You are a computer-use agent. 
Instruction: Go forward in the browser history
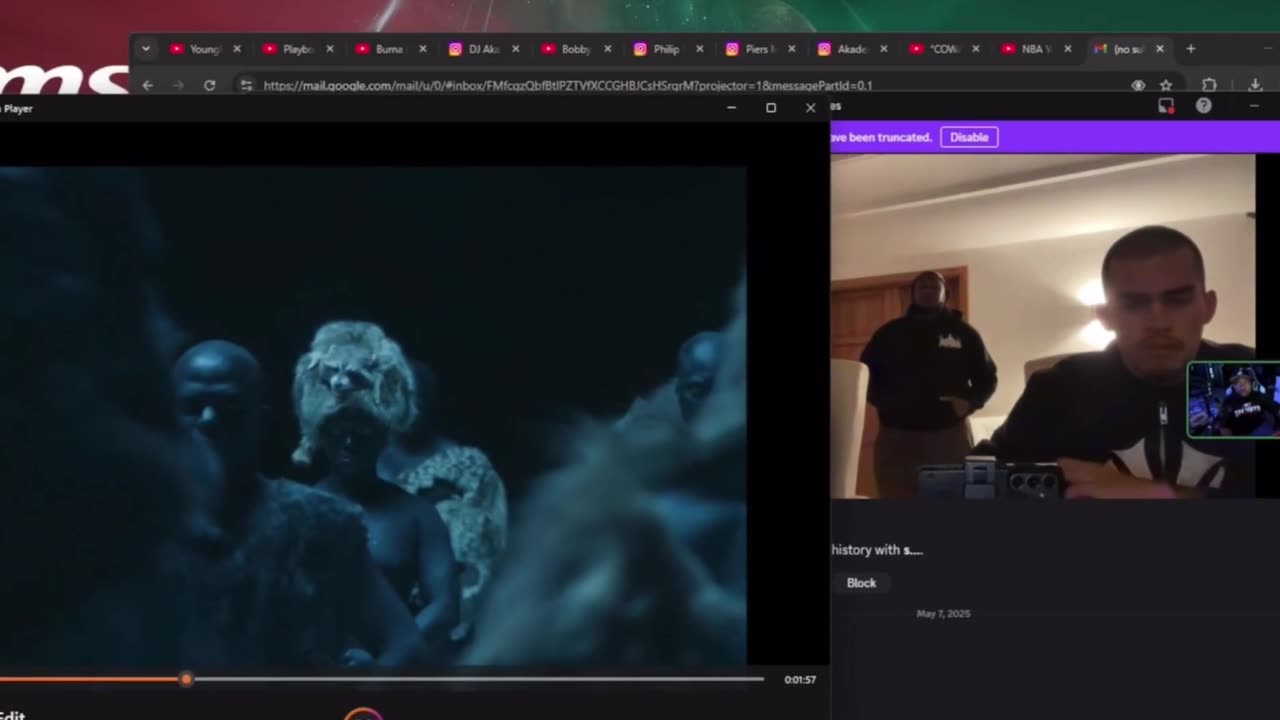pyautogui.click(x=179, y=86)
